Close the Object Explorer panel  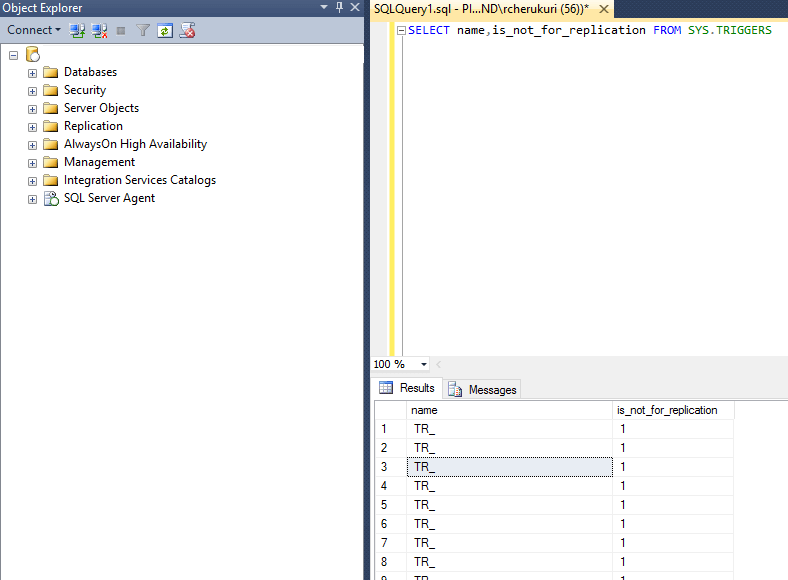[x=355, y=7]
